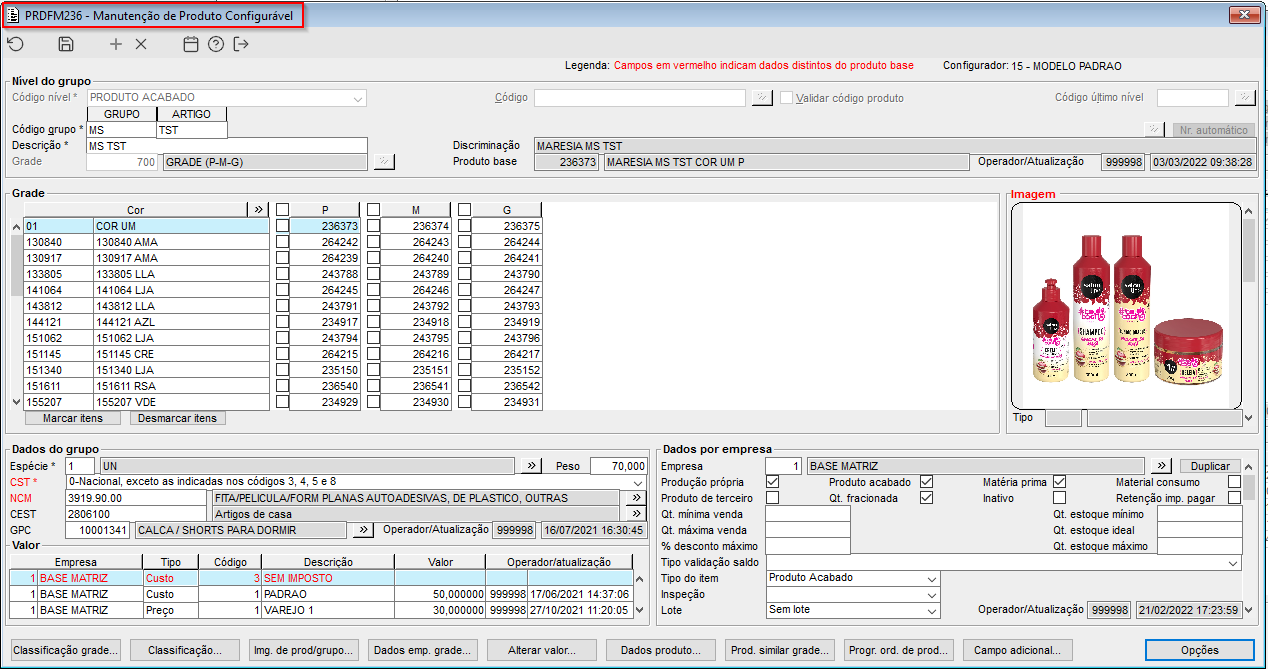Click the exit door toolbar icon

pos(241,44)
